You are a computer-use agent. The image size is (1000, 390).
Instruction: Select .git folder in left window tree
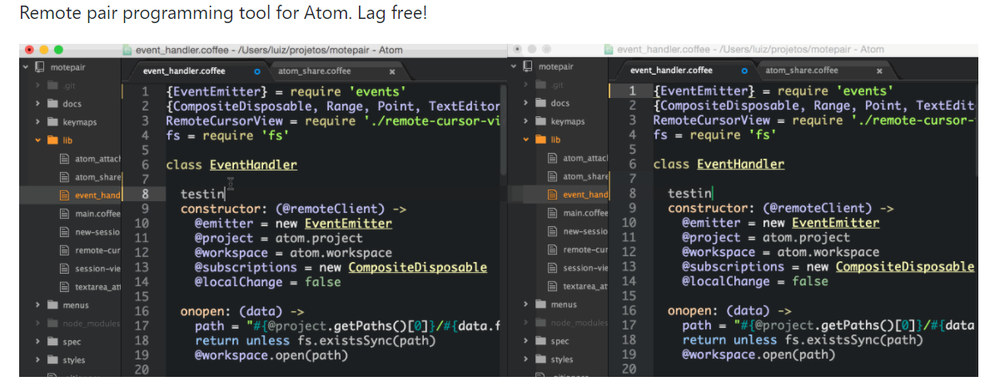(68, 85)
